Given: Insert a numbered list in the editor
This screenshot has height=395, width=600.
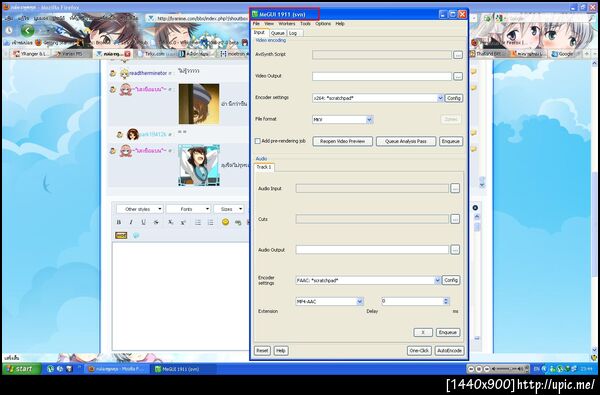Looking at the screenshot, I should pos(210,222).
